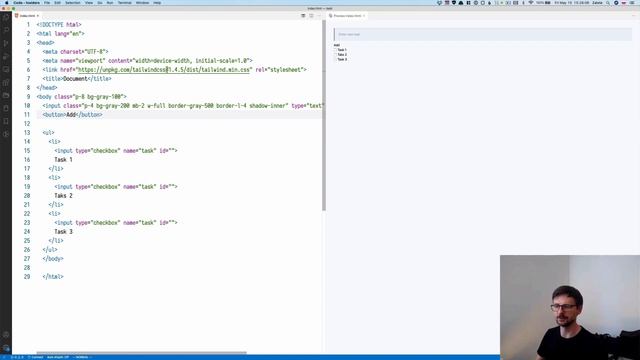Select the Preview index.html tab

[347, 16]
